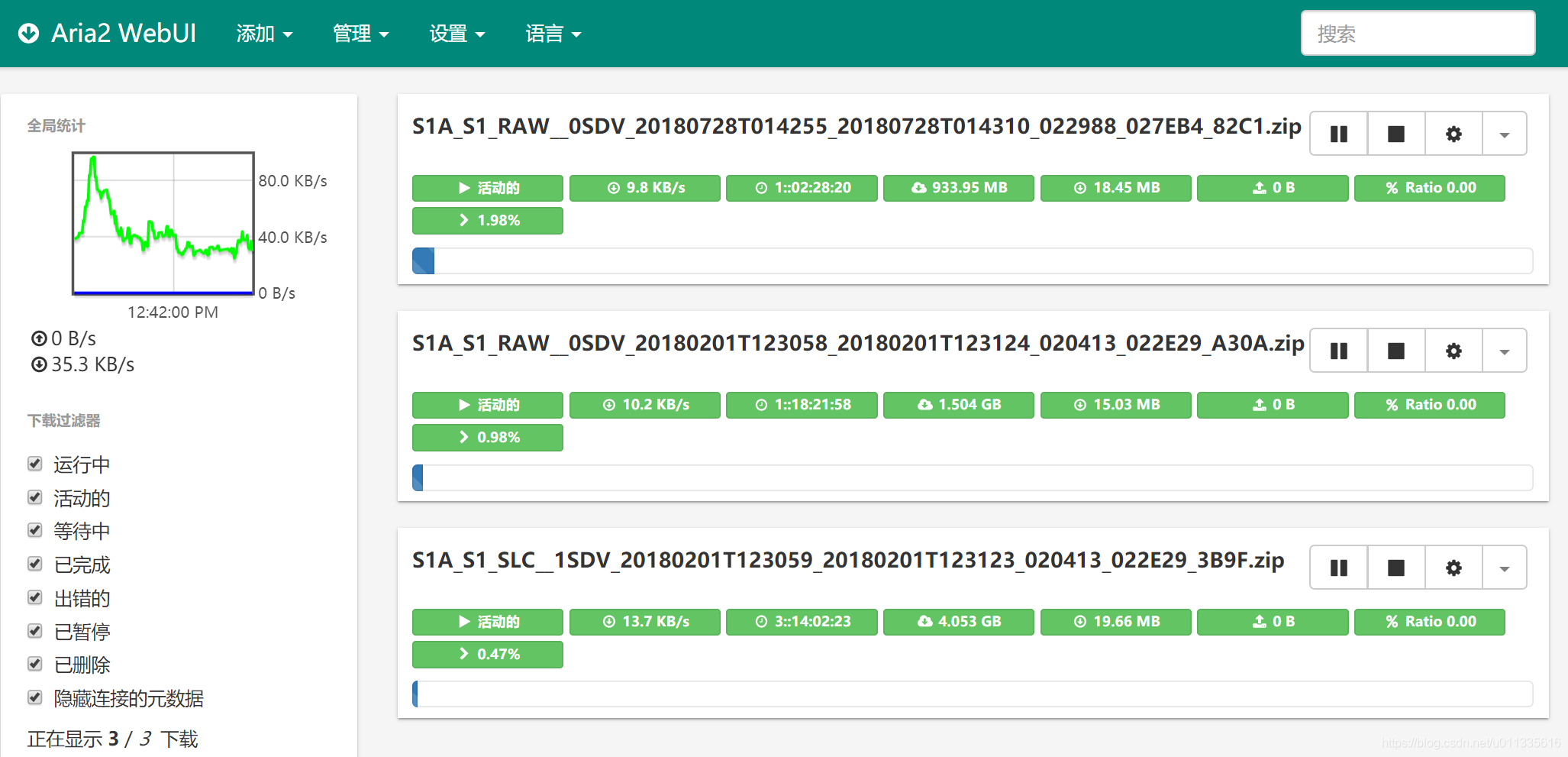
Task: Click the 1.98% progress badge
Action: (x=488, y=221)
